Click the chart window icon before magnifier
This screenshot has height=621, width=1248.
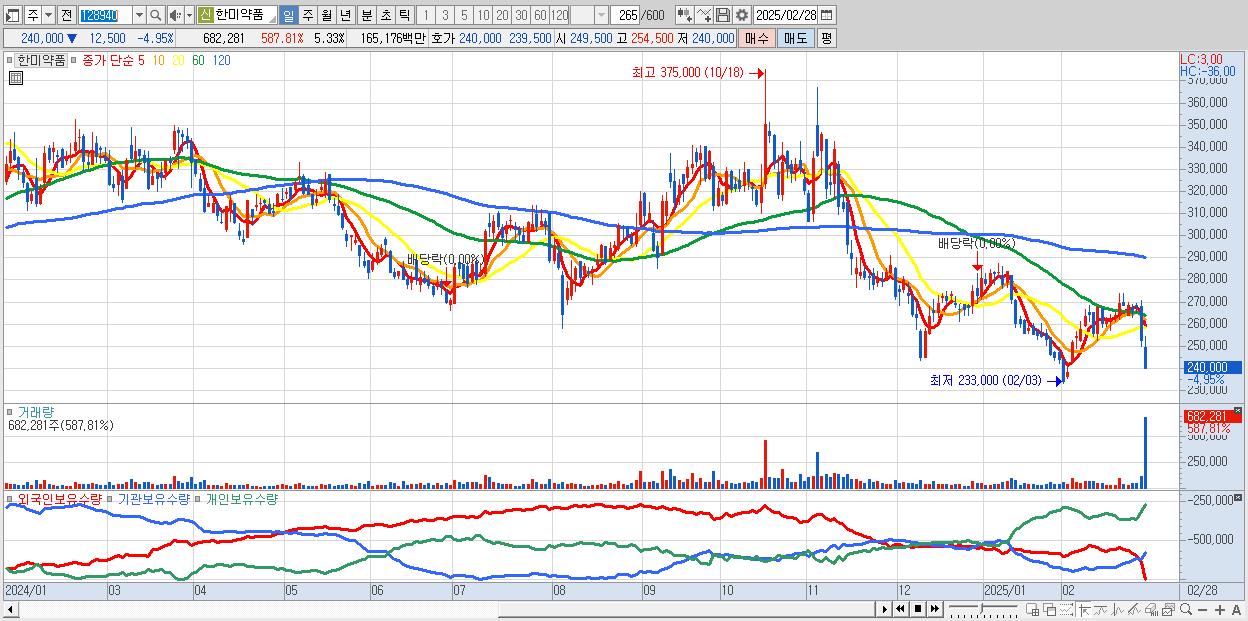(x=1169, y=609)
